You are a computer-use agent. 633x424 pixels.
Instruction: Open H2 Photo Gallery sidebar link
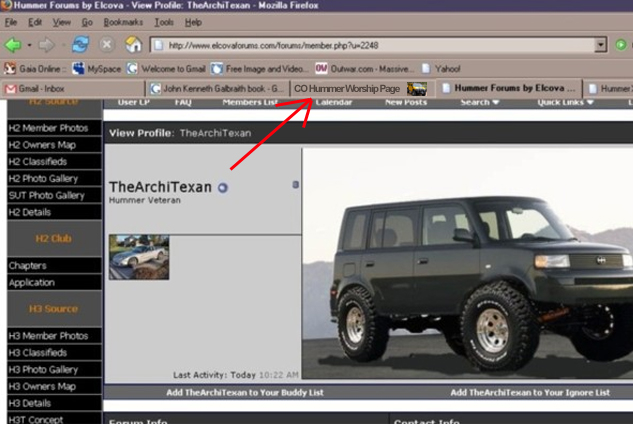click(54, 179)
